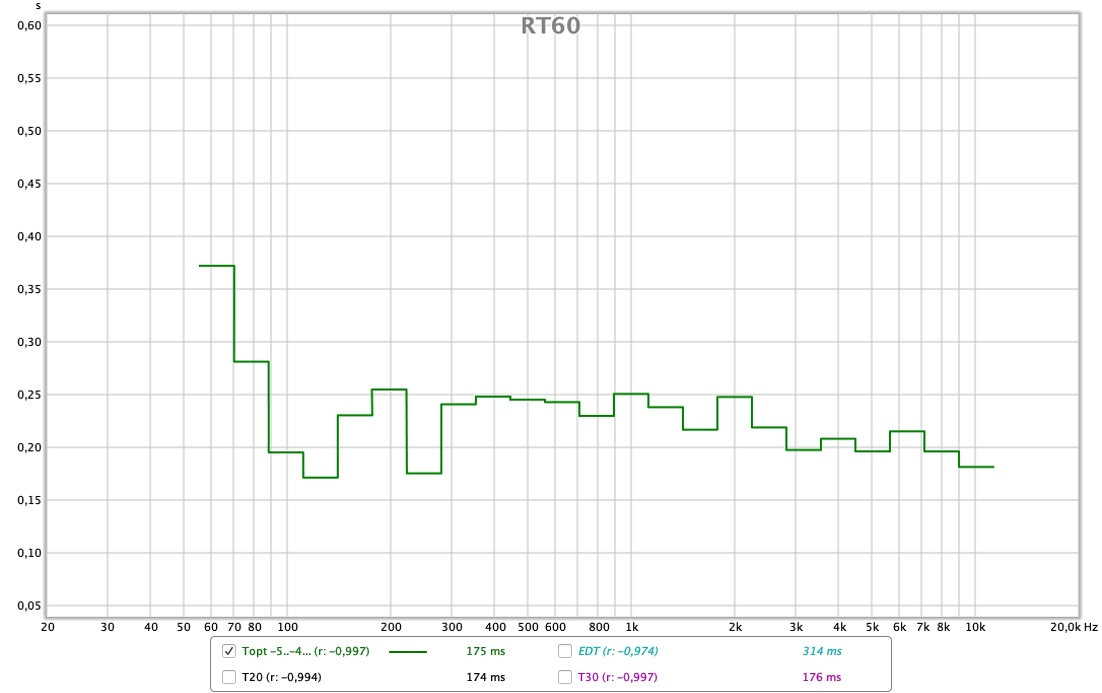Uncheck the Topt trace checkbox
The height and width of the screenshot is (693, 1102).
coord(228,651)
